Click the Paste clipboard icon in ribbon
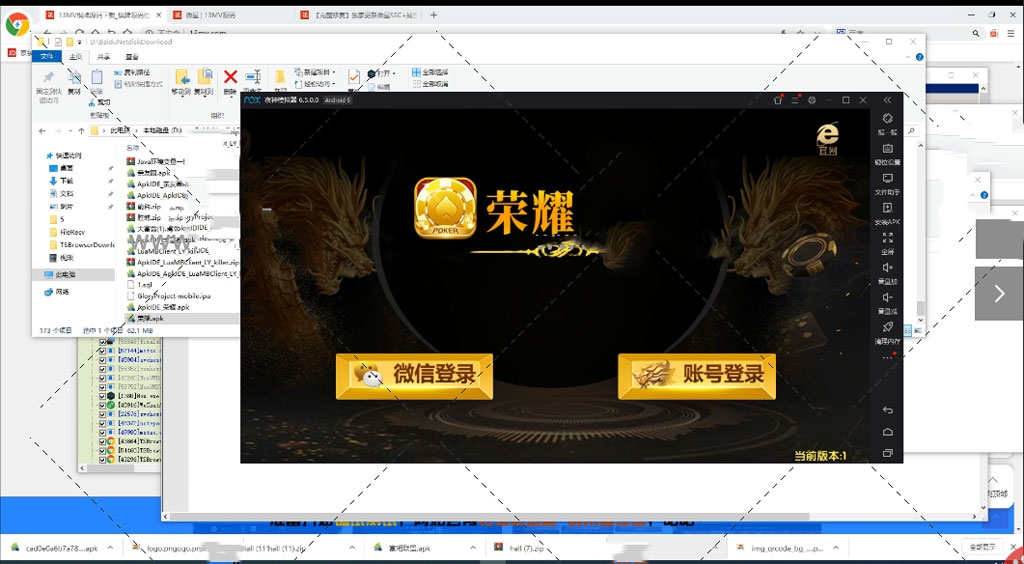Image resolution: width=1024 pixels, height=564 pixels. (96, 77)
